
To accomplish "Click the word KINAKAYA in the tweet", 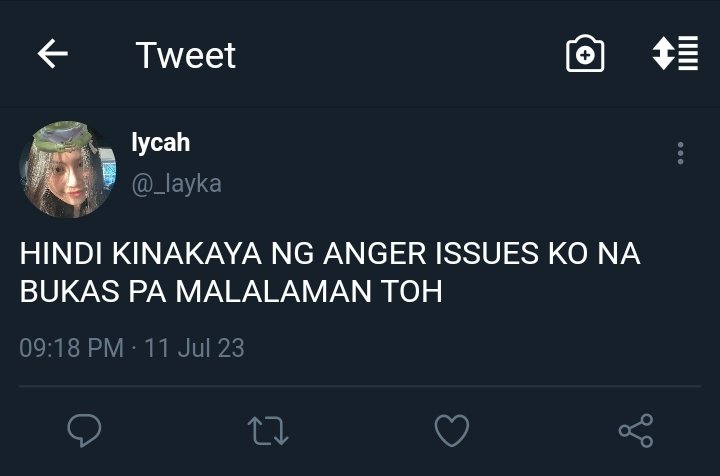I will 187,253.
